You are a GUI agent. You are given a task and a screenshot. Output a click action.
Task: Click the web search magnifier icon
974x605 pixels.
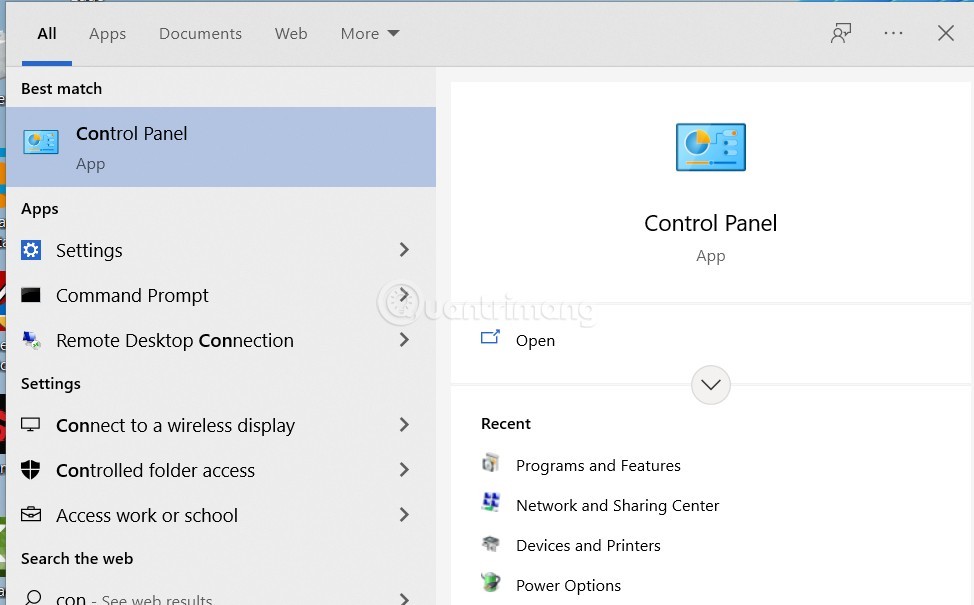[32, 597]
